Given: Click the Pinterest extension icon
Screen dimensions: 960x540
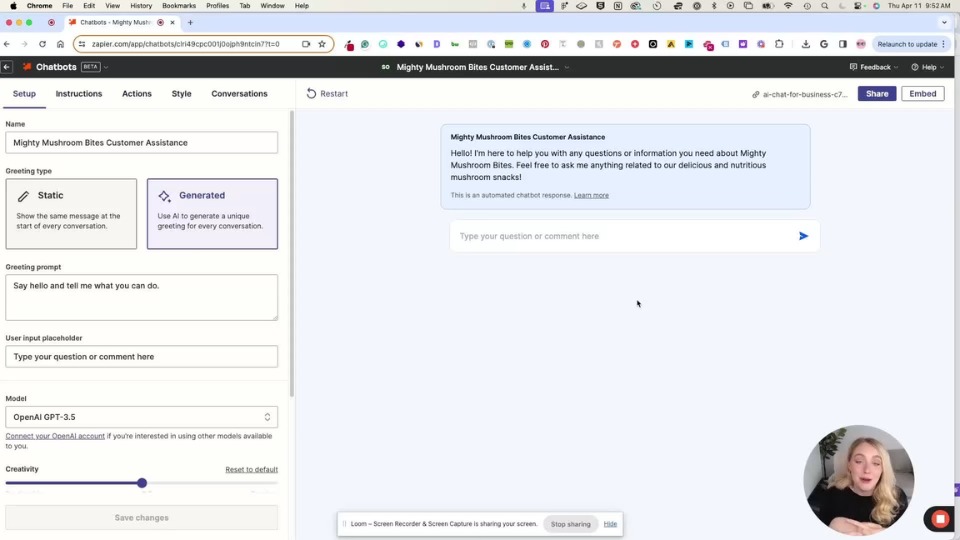Looking at the screenshot, I should tap(545, 44).
